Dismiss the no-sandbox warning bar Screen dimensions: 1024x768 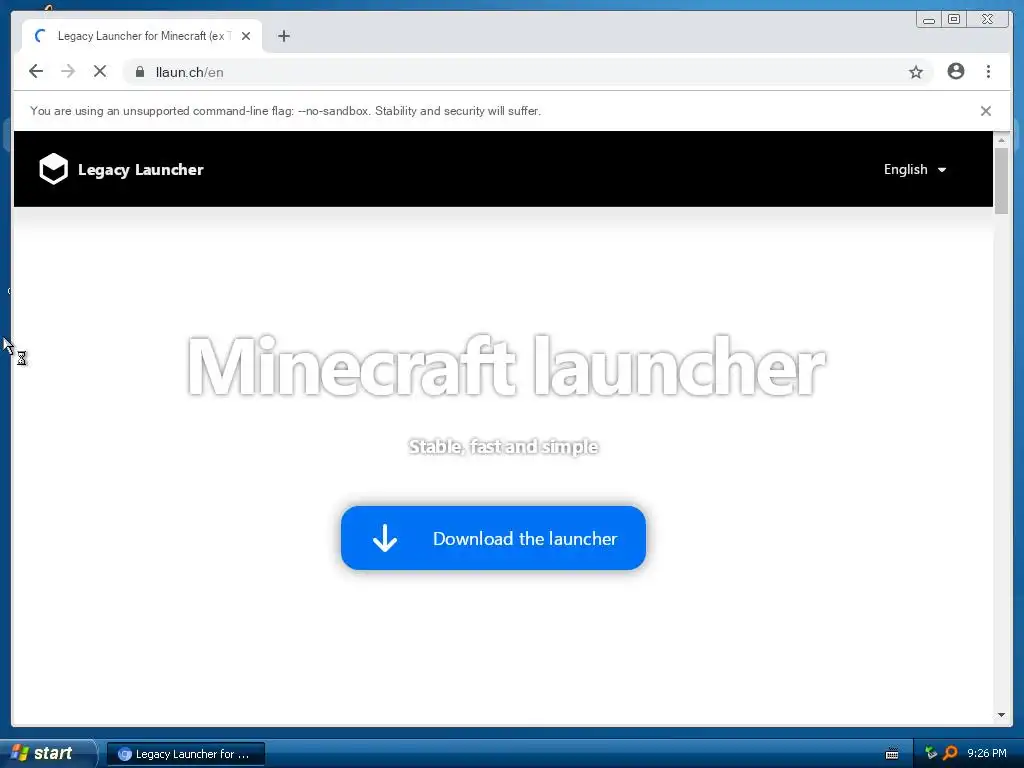[985, 111]
